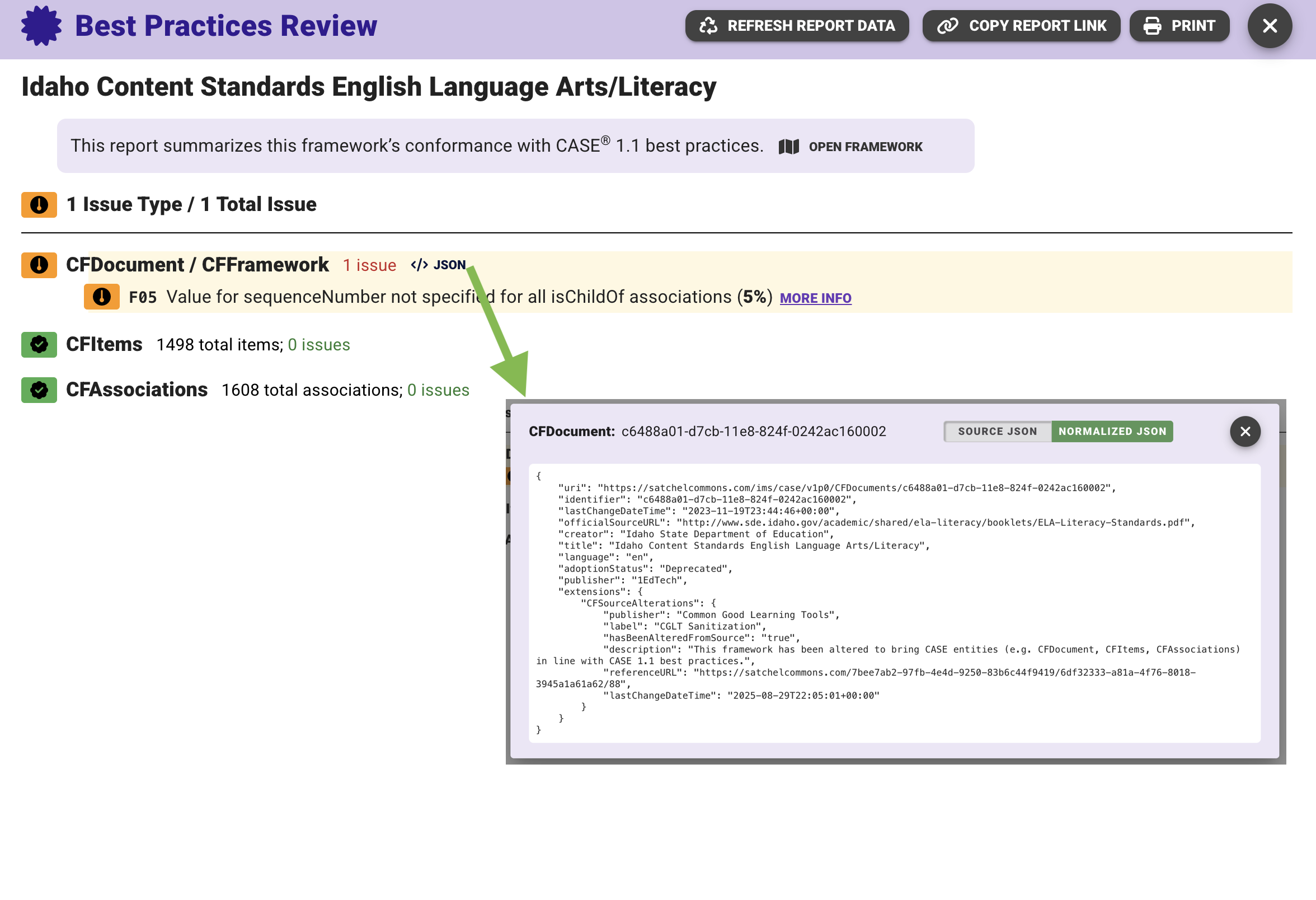The width and height of the screenshot is (1316, 900).
Task: Close the Best Practices Review dialog
Action: point(1269,26)
